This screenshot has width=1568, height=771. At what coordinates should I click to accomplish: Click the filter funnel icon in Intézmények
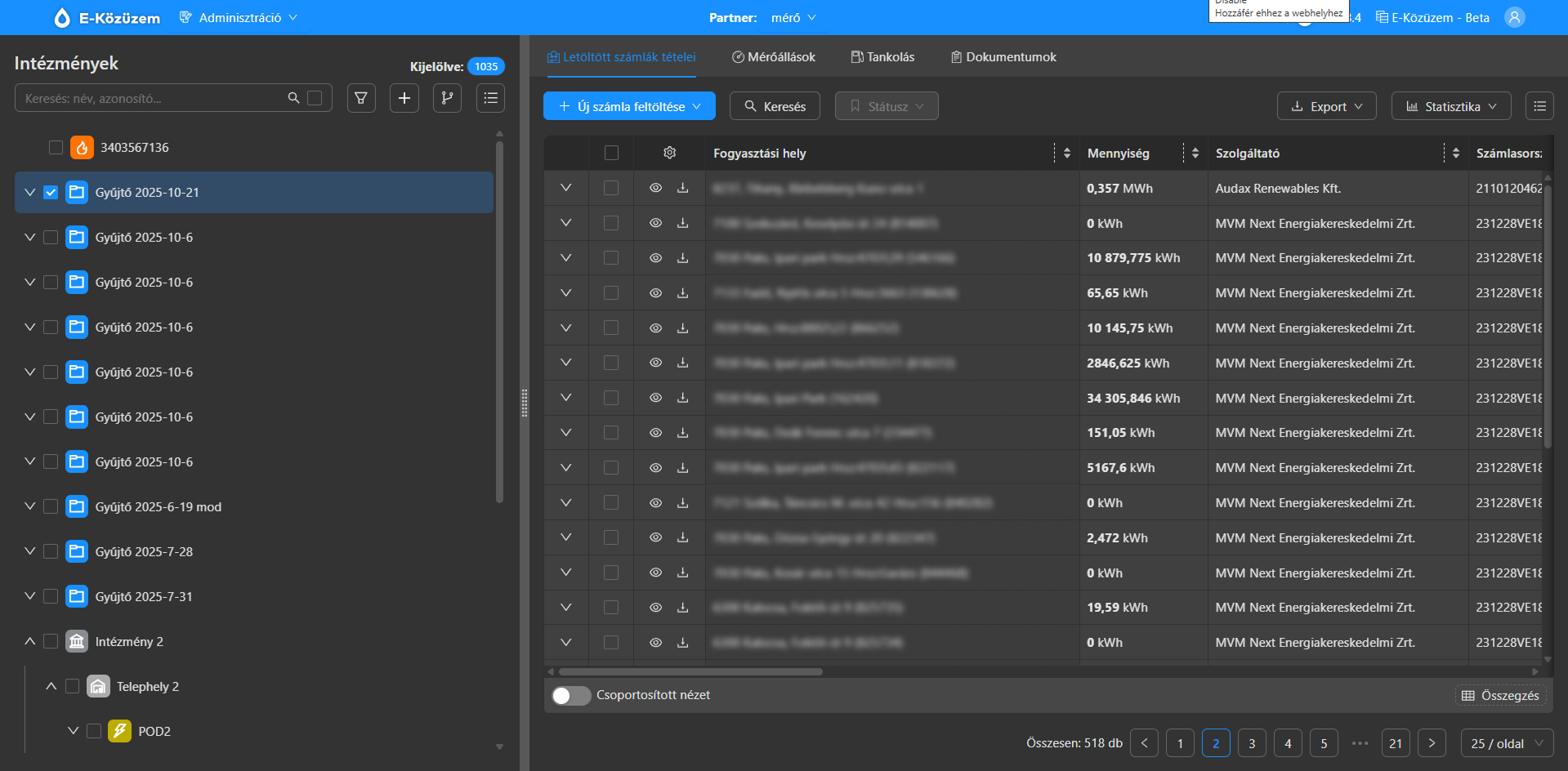coord(361,98)
